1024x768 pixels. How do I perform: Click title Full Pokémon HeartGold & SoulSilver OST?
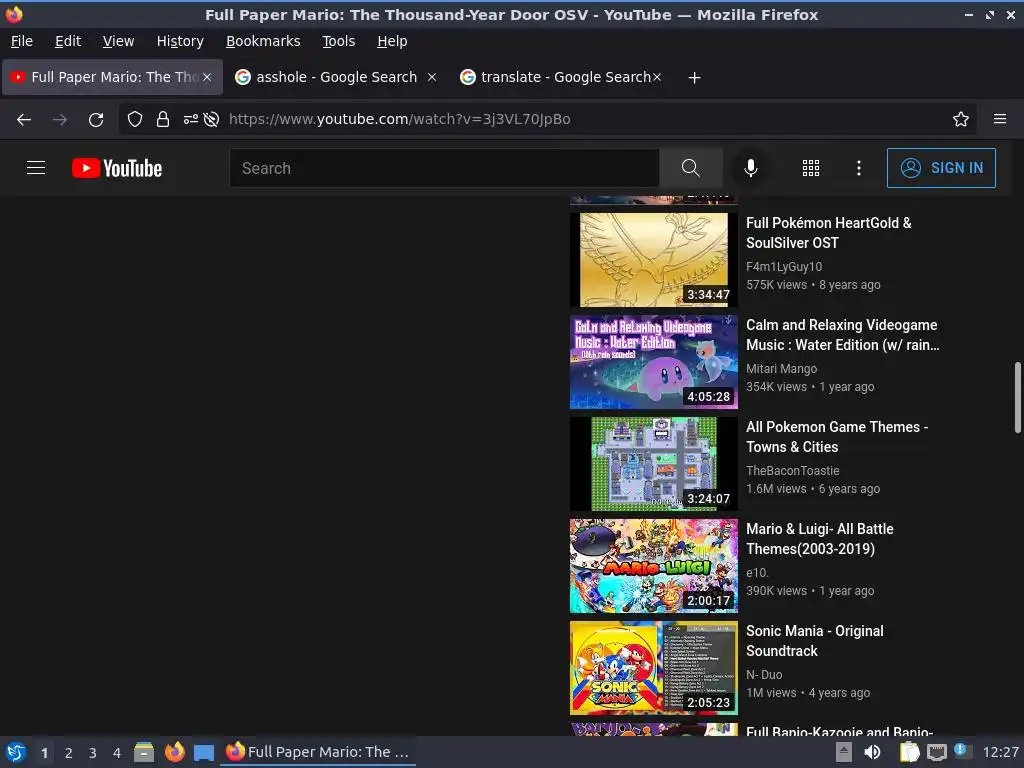pos(829,232)
